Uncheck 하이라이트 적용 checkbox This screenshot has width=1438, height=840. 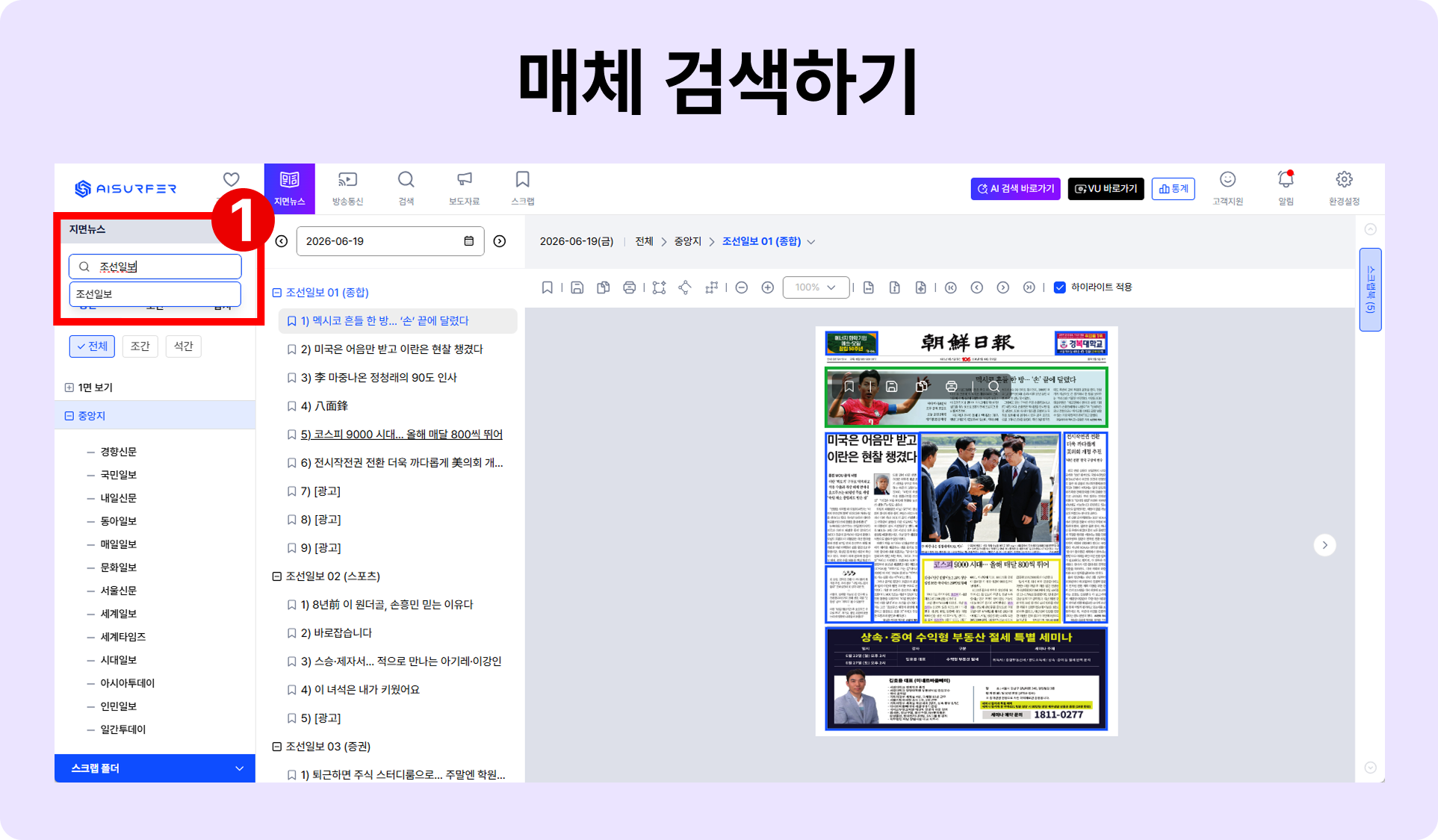coord(1059,287)
